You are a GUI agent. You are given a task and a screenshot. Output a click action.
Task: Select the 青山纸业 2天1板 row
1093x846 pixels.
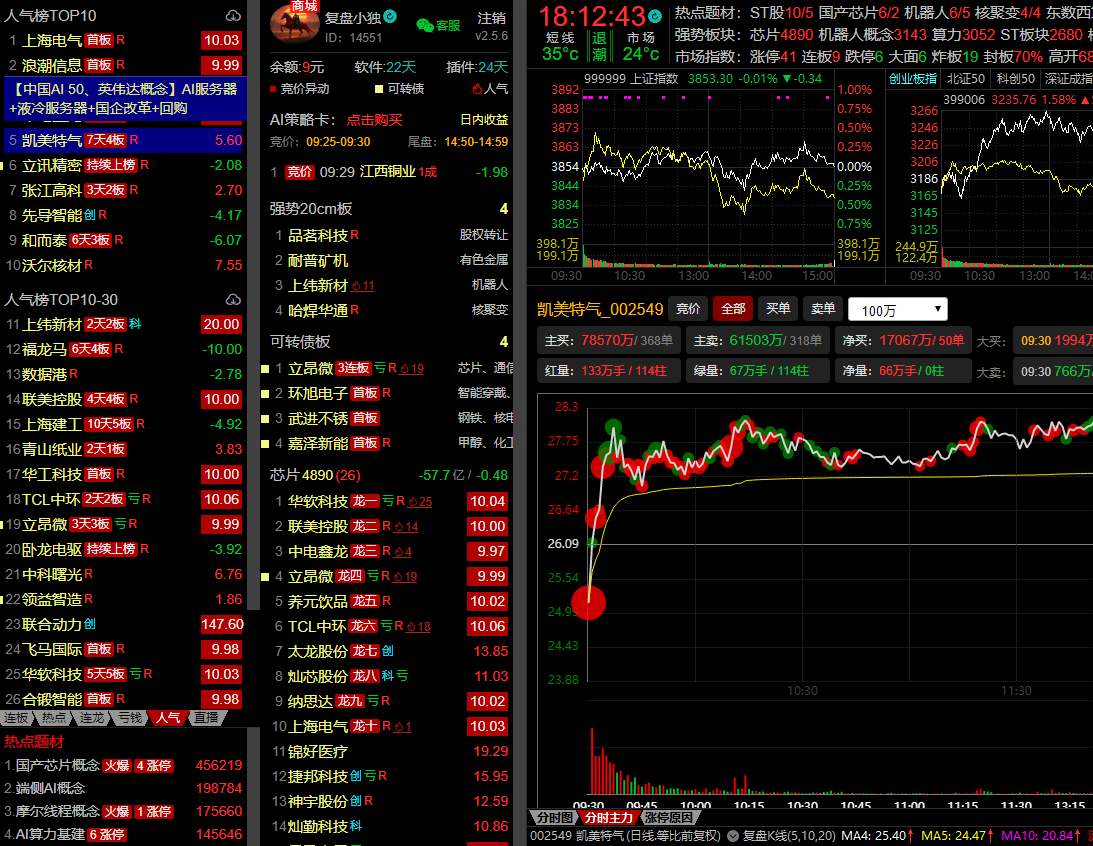tap(123, 449)
